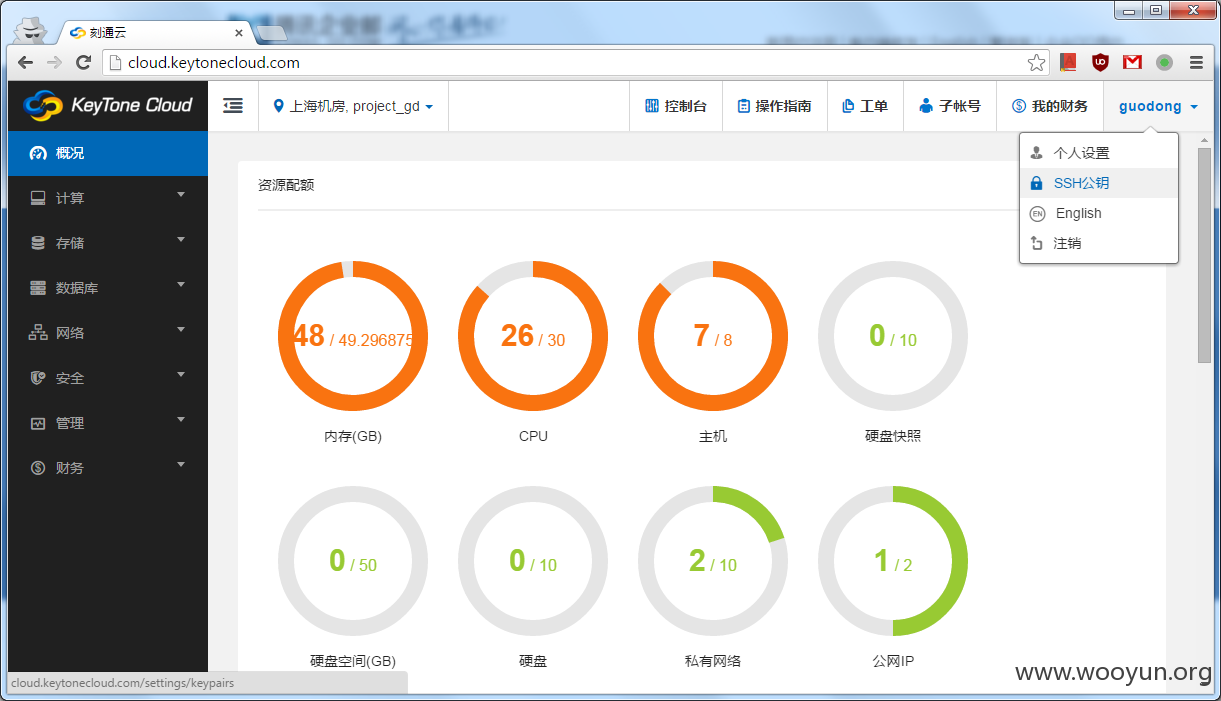Click the dashboard gauge icon by 概况

click(38, 153)
